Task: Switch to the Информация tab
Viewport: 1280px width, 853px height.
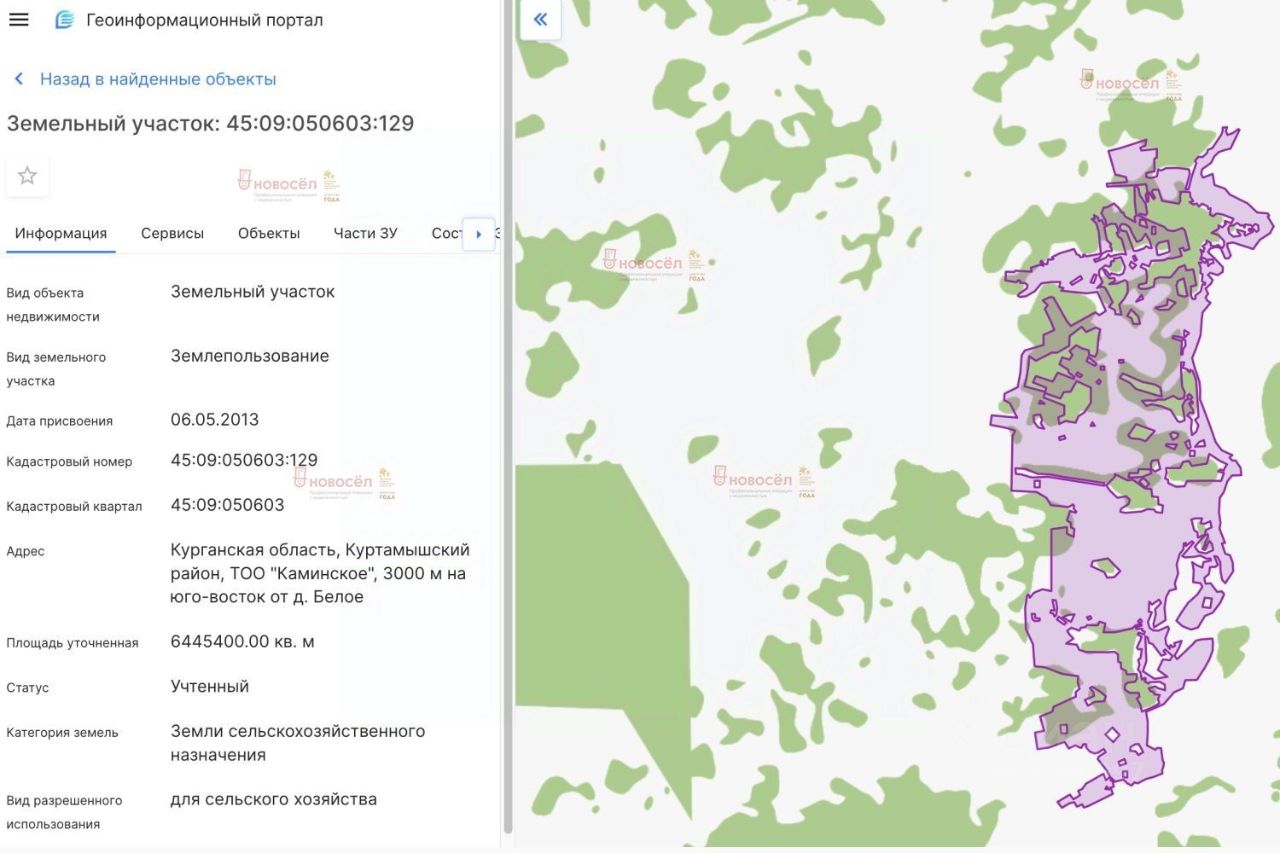Action: 61,233
